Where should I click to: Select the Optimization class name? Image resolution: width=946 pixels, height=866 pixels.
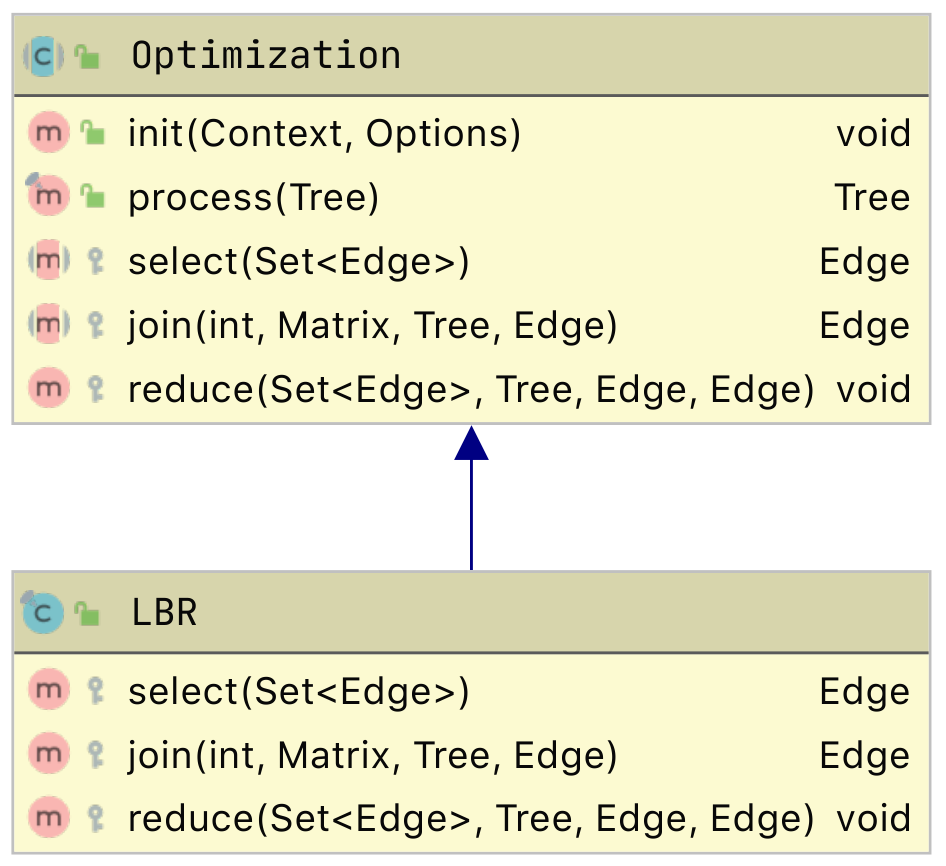click(x=266, y=56)
